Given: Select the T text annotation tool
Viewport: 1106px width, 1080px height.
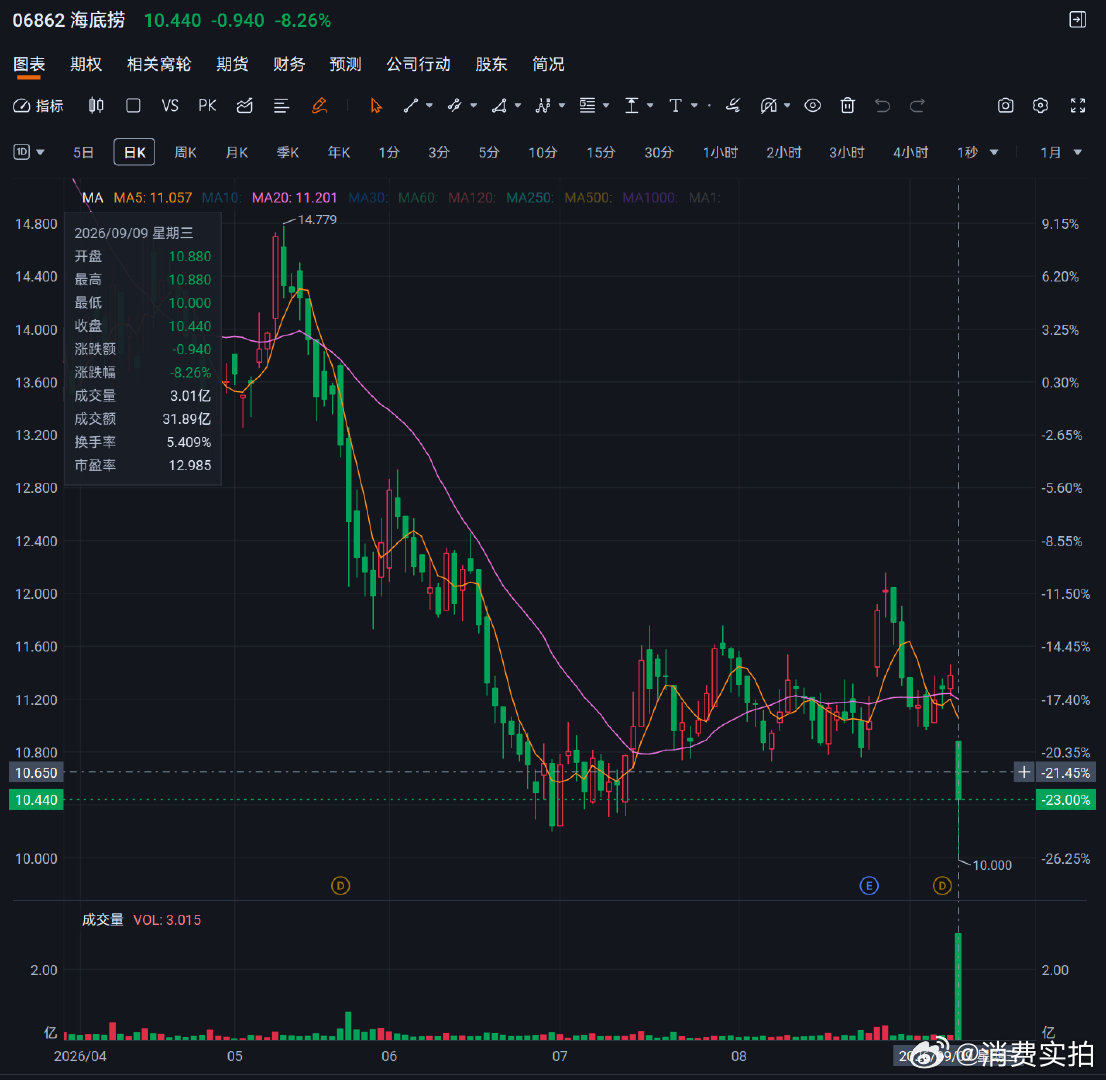Looking at the screenshot, I should [x=676, y=106].
